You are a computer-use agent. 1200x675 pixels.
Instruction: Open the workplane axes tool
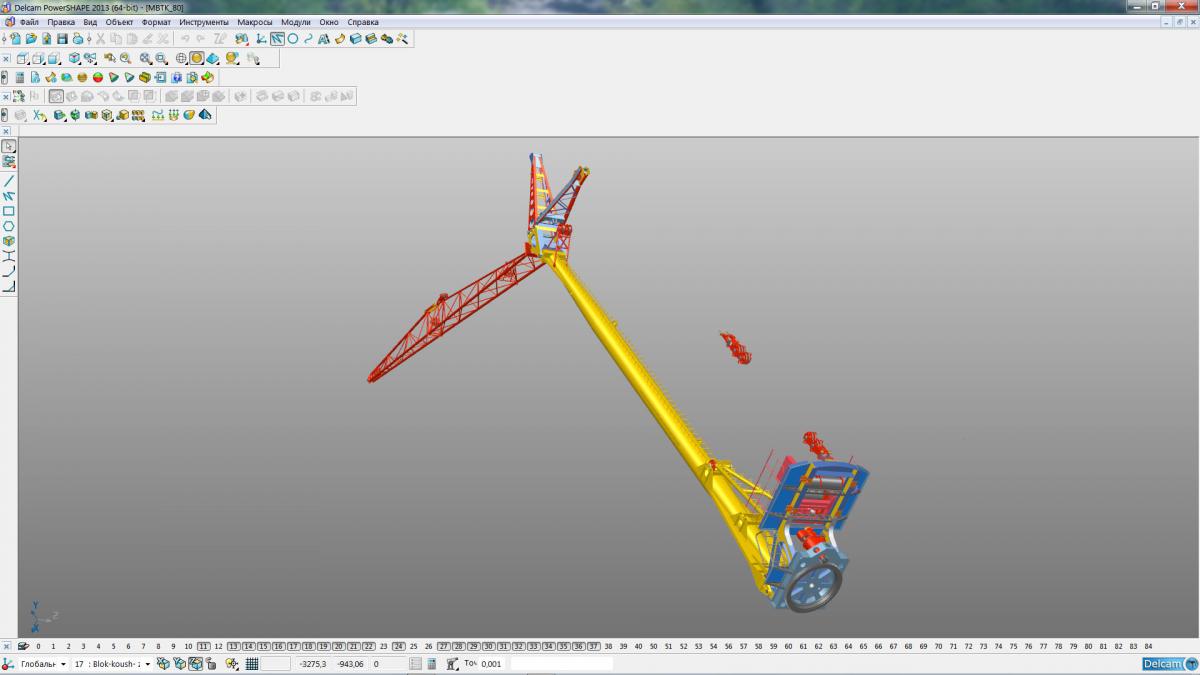click(260, 39)
